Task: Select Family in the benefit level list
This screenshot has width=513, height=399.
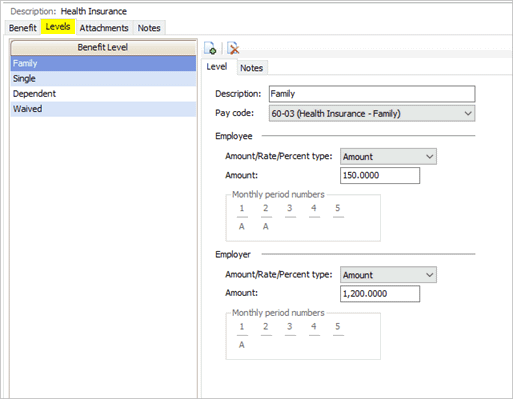Action: point(103,63)
